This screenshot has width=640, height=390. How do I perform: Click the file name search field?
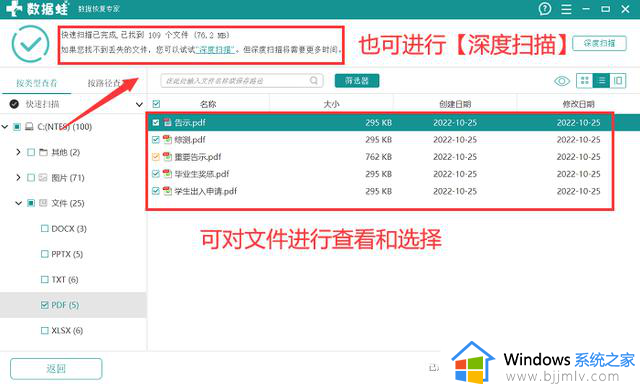point(242,80)
